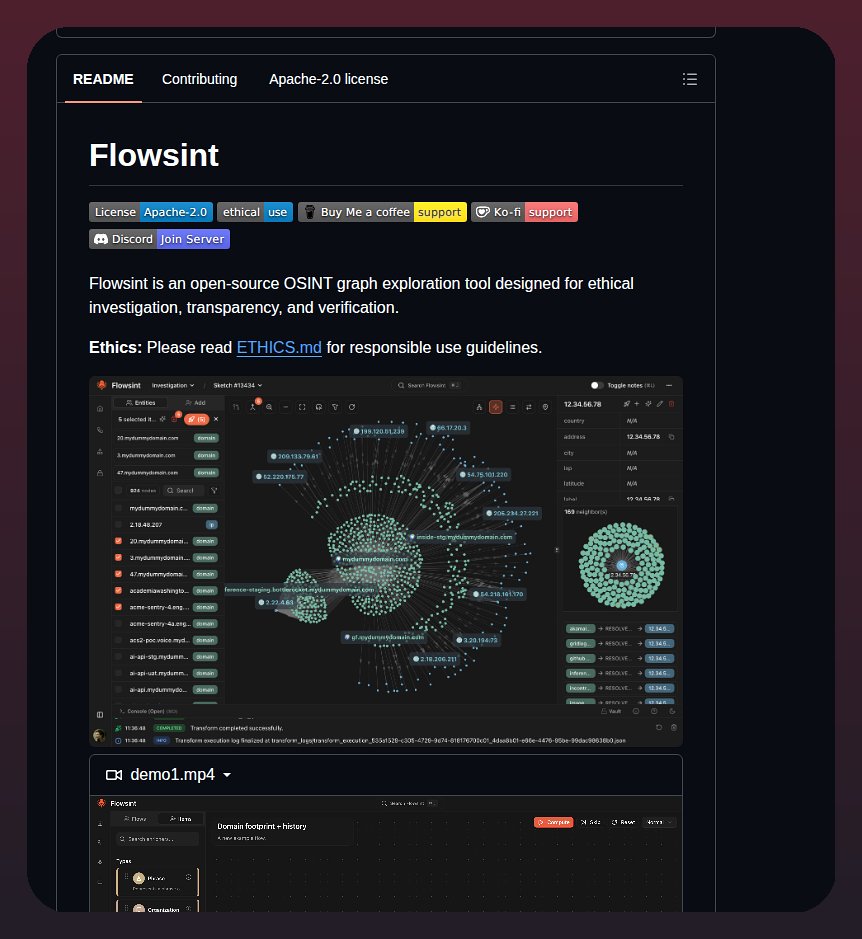The image size is (862, 939).
Task: Switch on the Toggle notes switch
Action: tap(597, 386)
